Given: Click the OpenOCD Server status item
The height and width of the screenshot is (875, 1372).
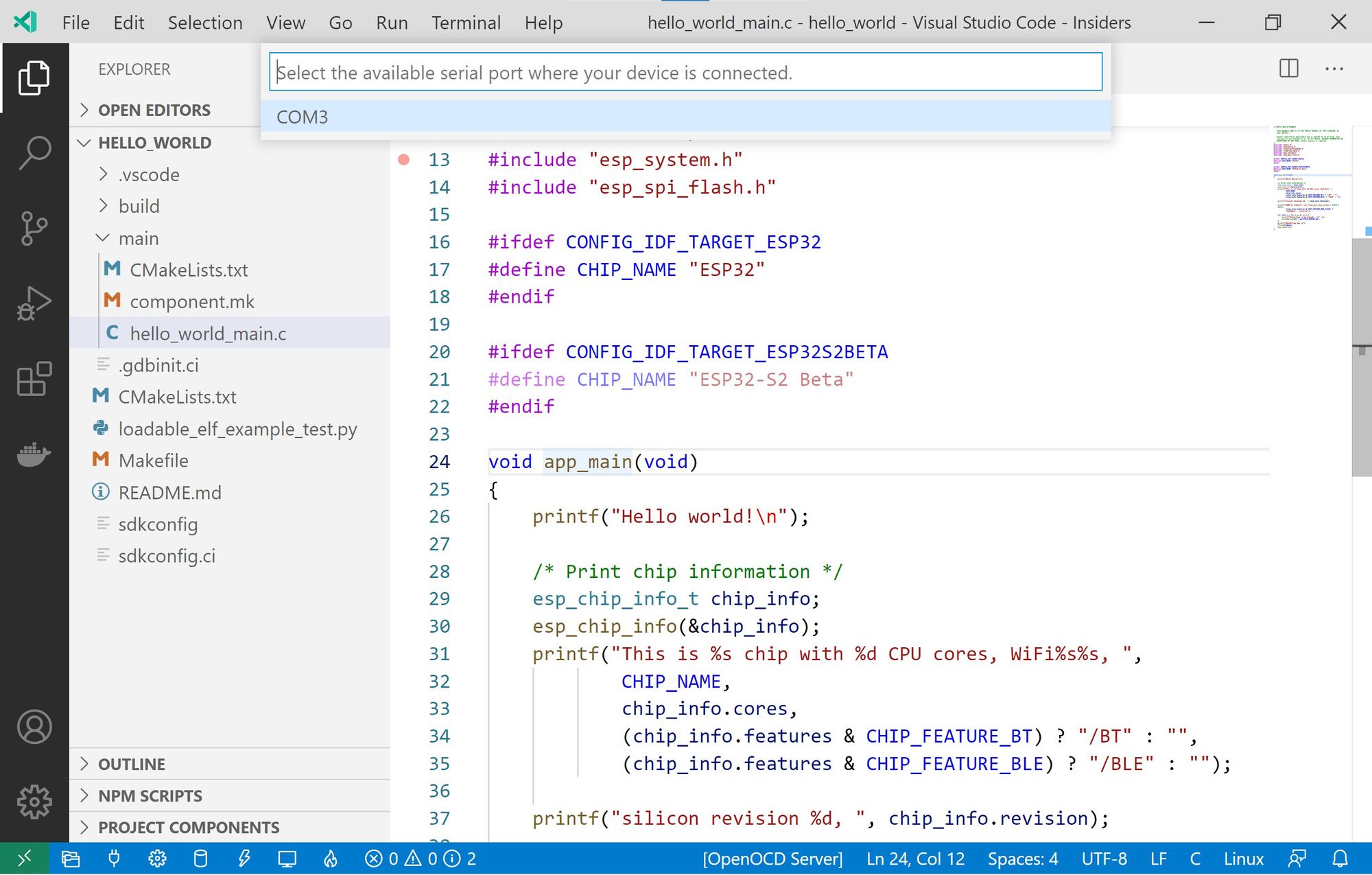Looking at the screenshot, I should click(772, 859).
